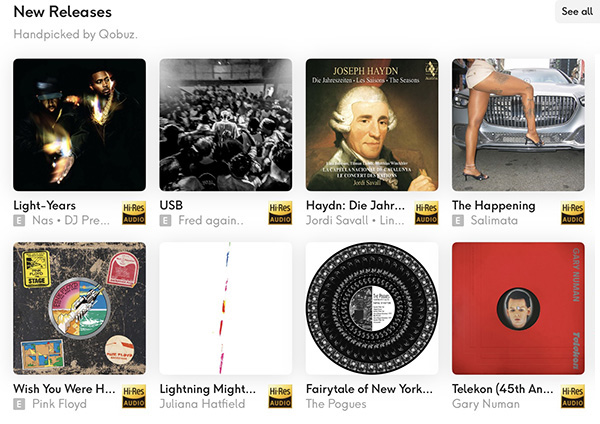Screen dimensions: 600x424
Task: Open the Light-Years album cover
Action: [80, 125]
